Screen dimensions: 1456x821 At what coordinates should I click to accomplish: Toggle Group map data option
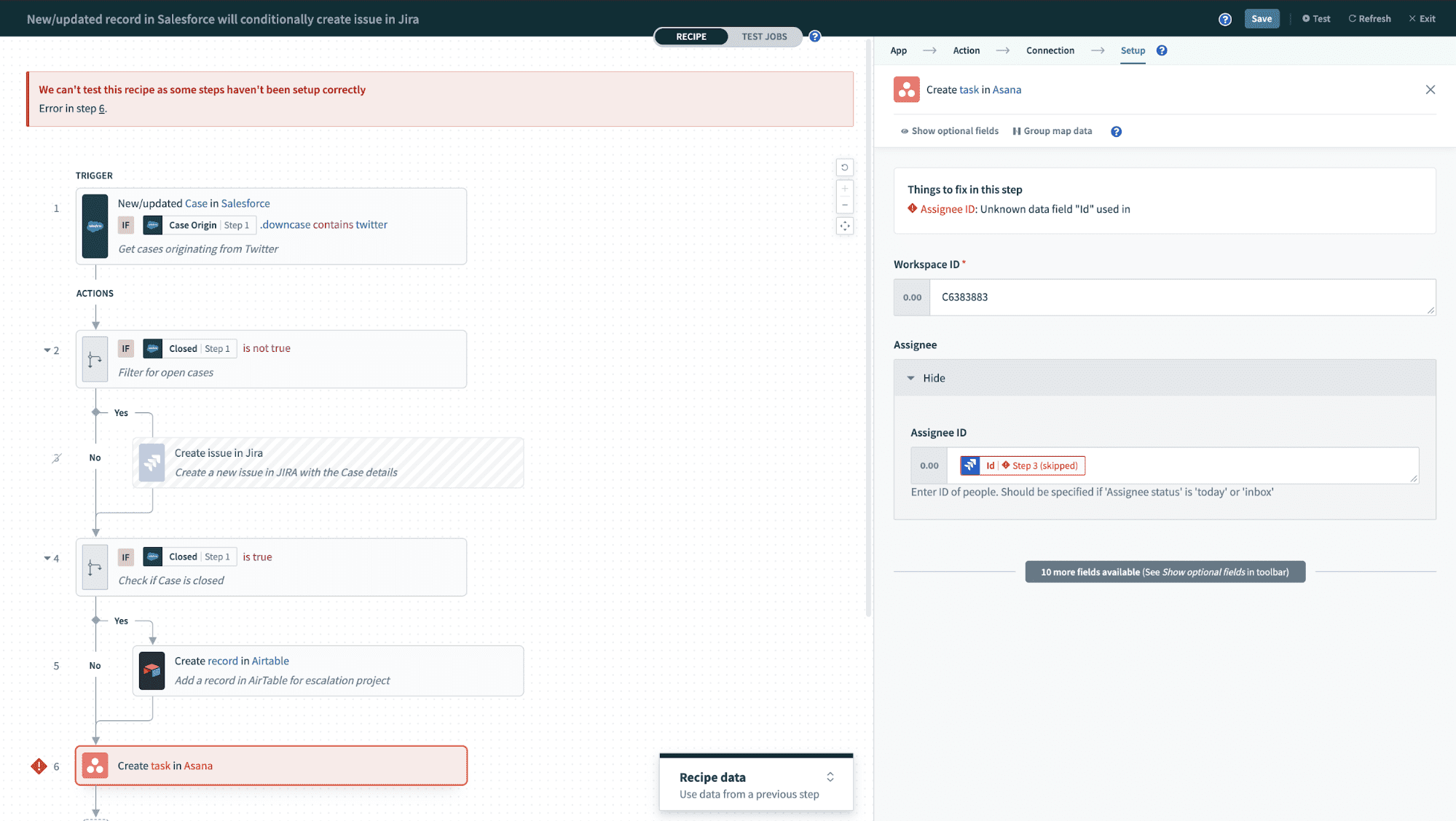click(1052, 131)
